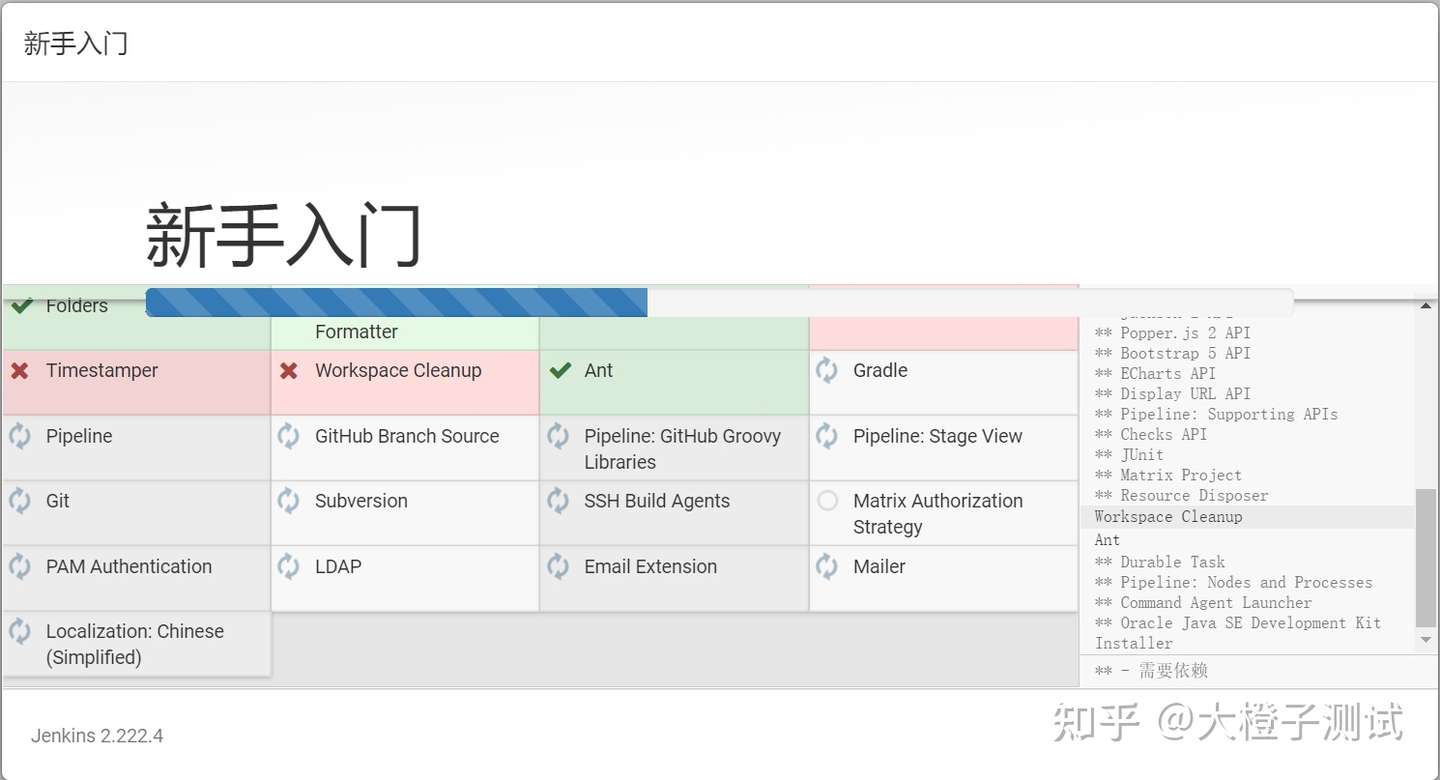
Task: Click the JUnit log line
Action: click(1129, 455)
